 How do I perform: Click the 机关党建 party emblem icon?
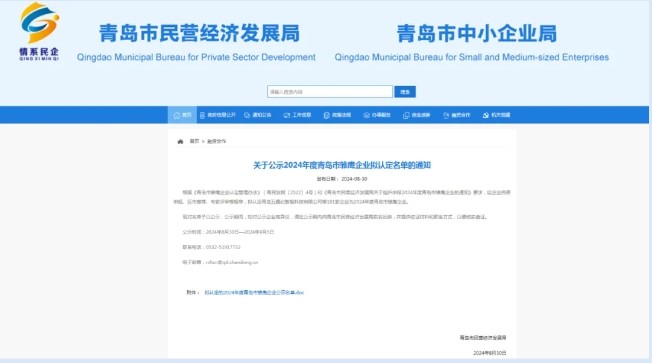tap(486, 115)
